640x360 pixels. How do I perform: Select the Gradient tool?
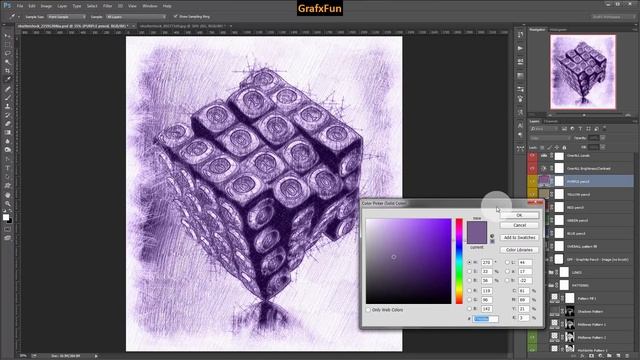coord(7,132)
